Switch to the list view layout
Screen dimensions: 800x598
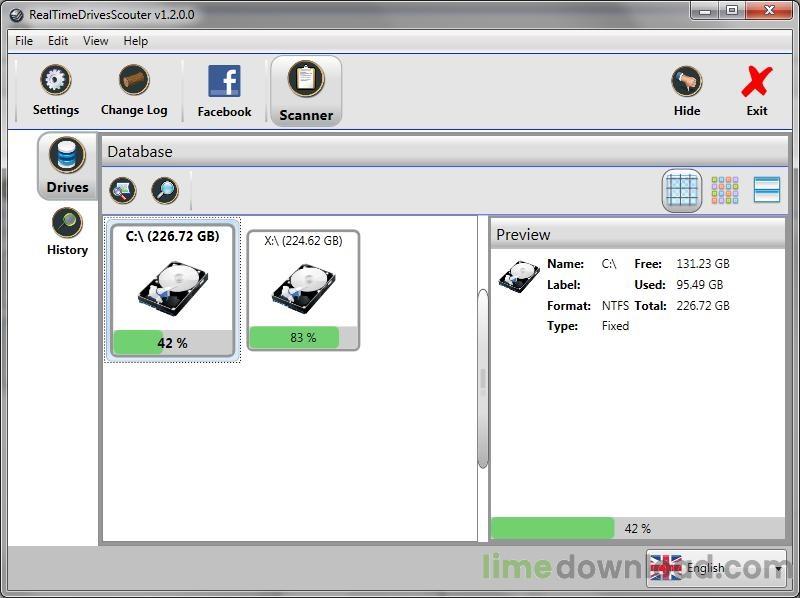coord(766,190)
